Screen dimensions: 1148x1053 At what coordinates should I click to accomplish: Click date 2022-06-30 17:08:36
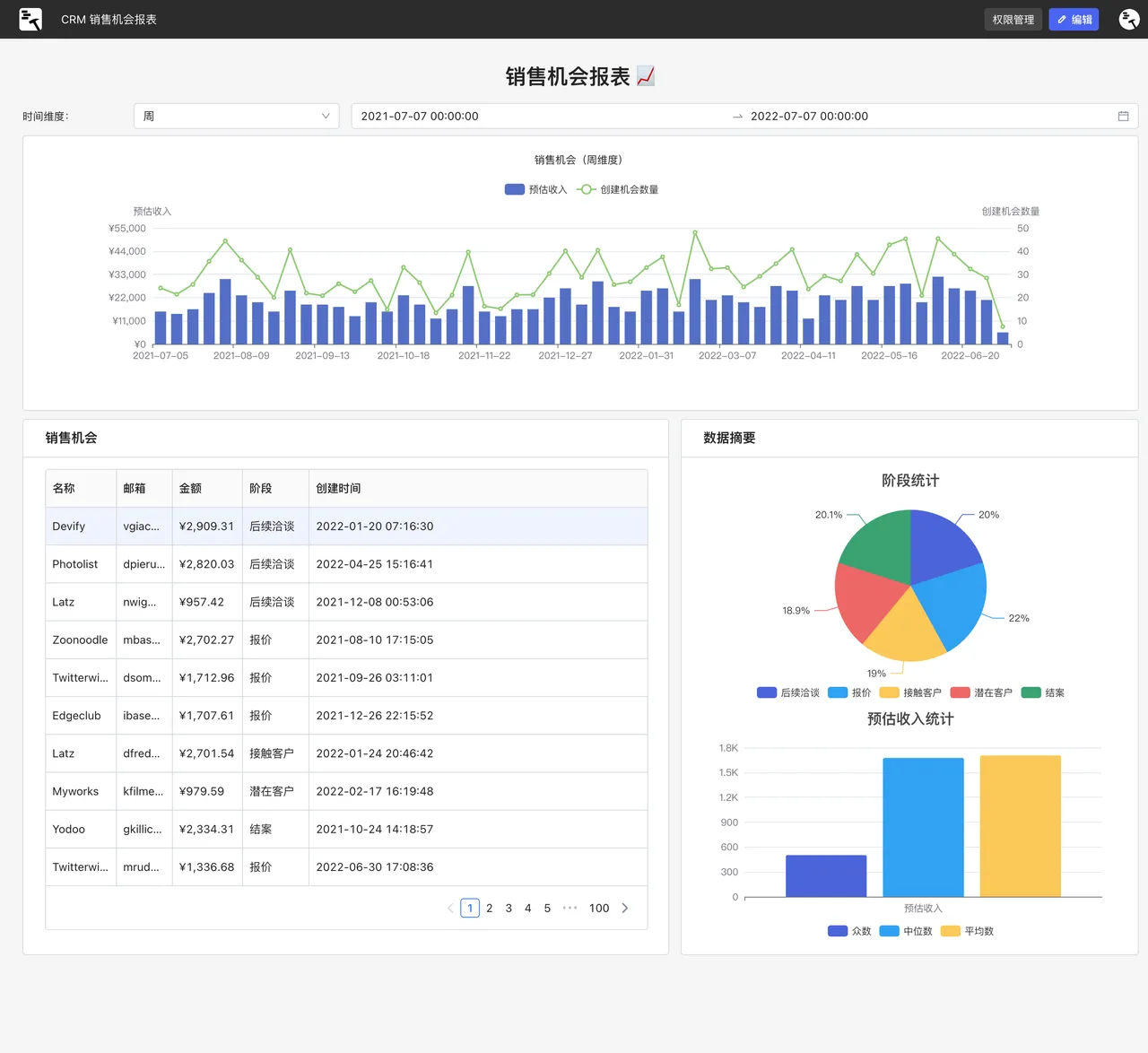(x=375, y=867)
